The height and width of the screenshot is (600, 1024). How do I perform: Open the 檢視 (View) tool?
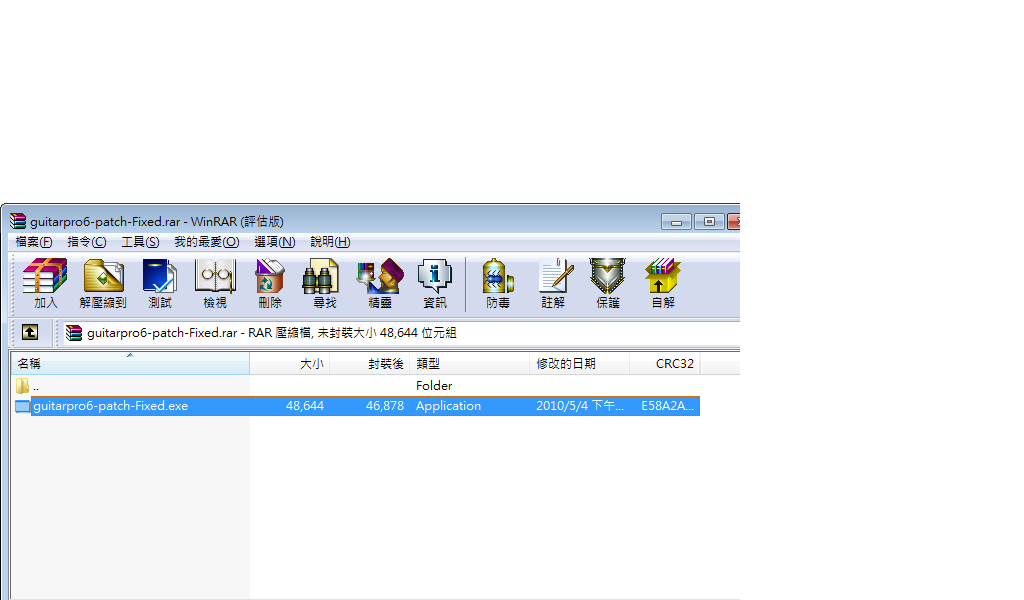pyautogui.click(x=215, y=283)
